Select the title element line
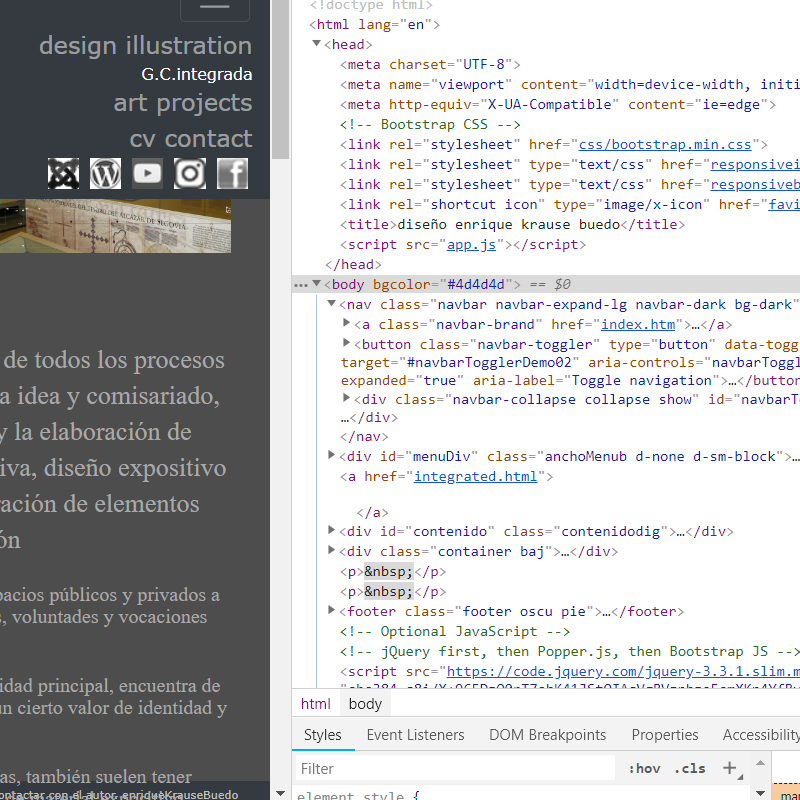Screen dimensions: 800x800 [x=513, y=224]
